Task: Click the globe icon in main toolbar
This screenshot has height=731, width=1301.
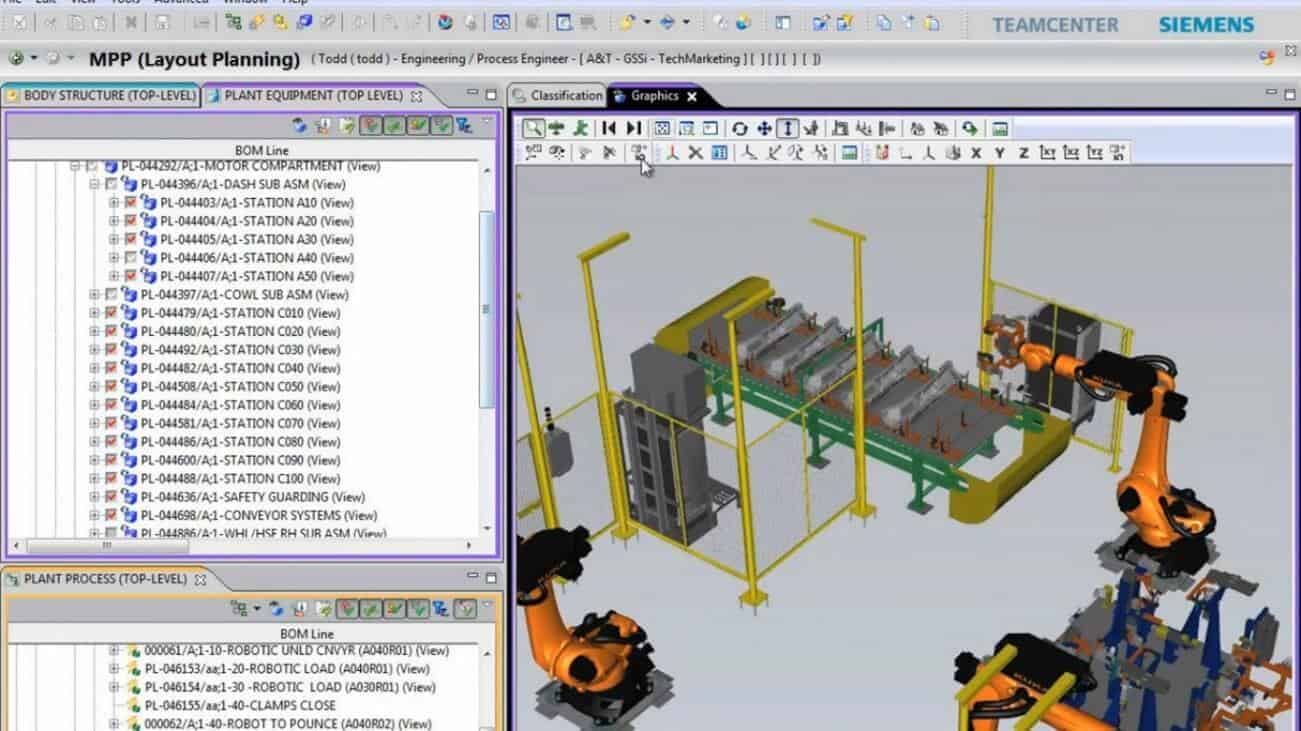Action: click(x=445, y=22)
